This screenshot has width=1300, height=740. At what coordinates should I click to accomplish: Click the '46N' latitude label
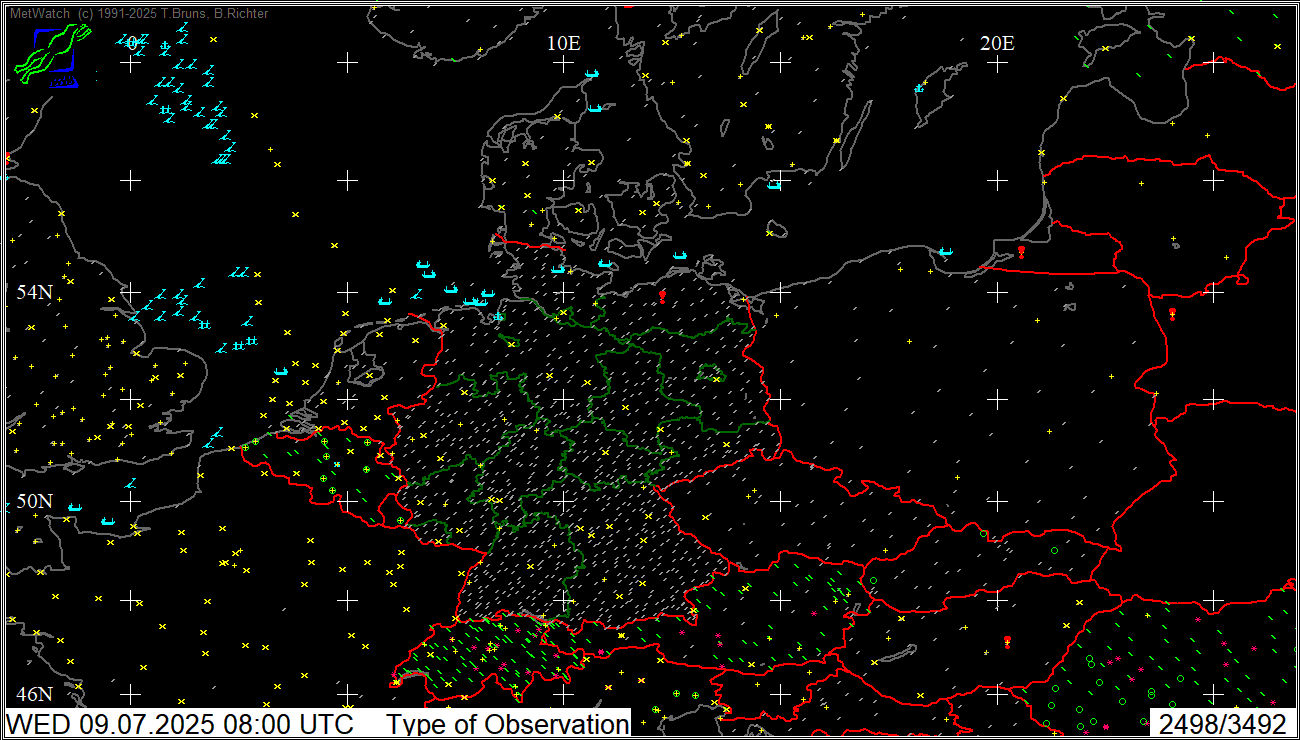(35, 694)
